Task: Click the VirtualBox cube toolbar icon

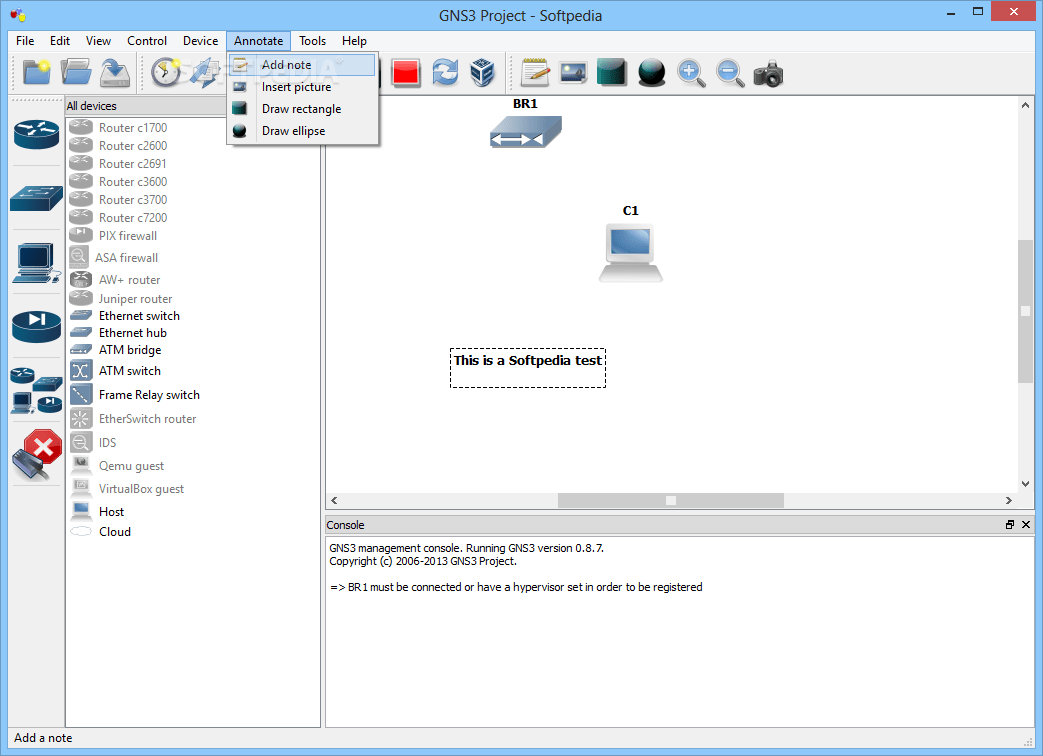Action: (x=482, y=72)
